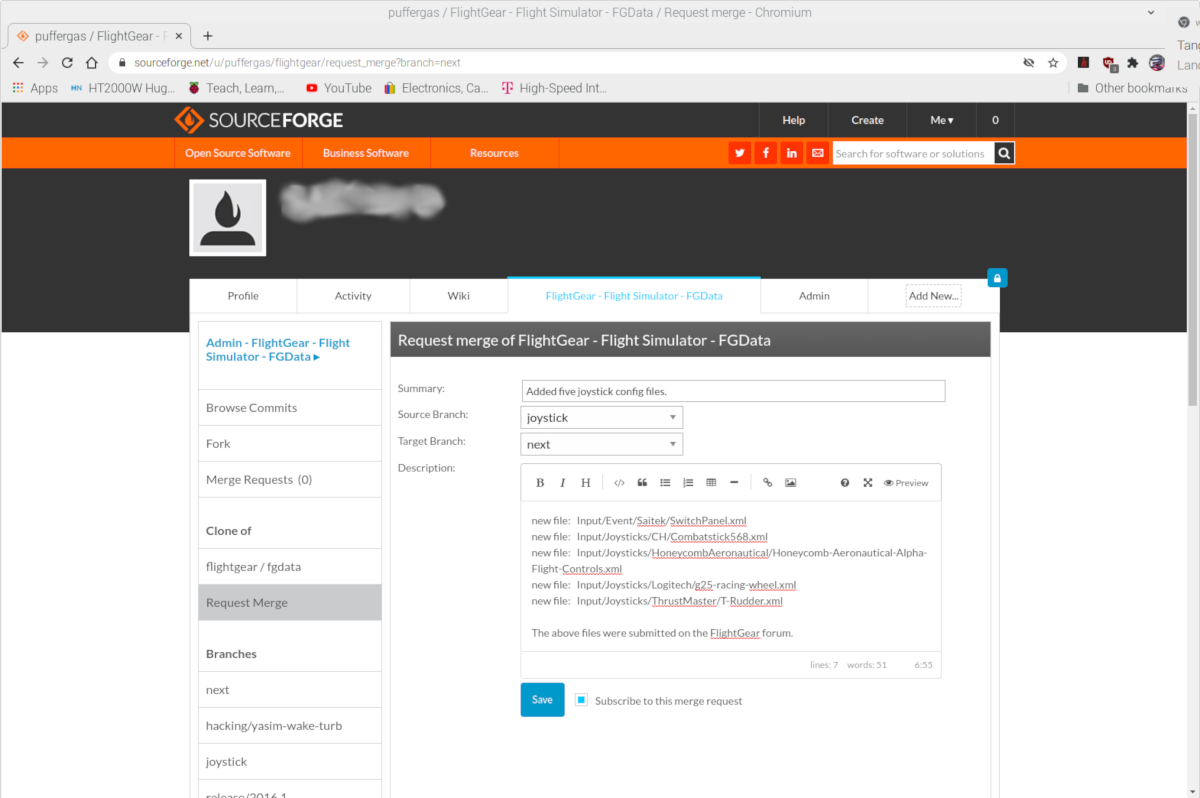This screenshot has height=798, width=1200.
Task: Insert link in description editor
Action: tap(768, 483)
